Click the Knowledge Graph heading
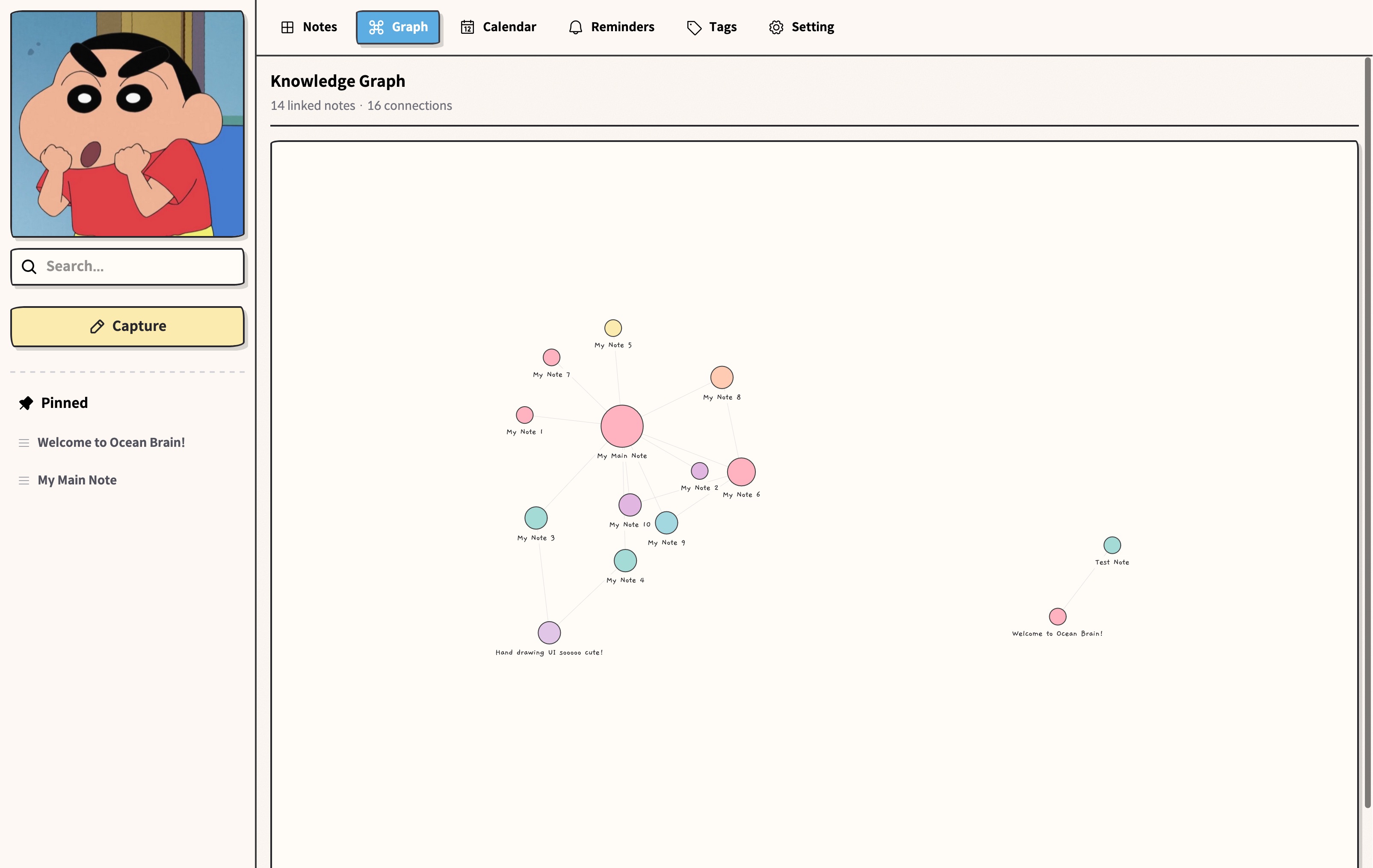Image resolution: width=1373 pixels, height=868 pixels. [x=337, y=81]
